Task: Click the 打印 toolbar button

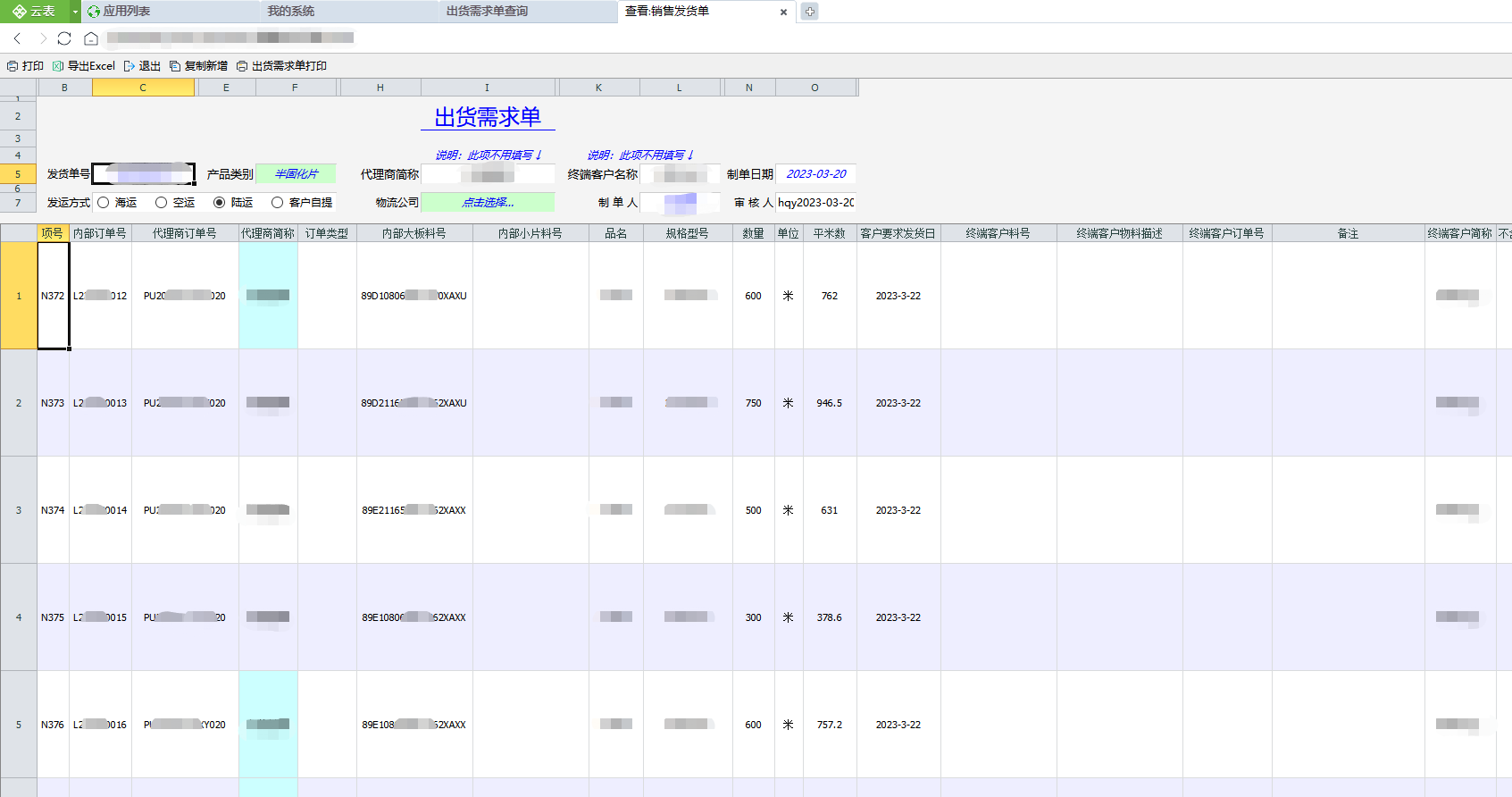Action: click(25, 66)
